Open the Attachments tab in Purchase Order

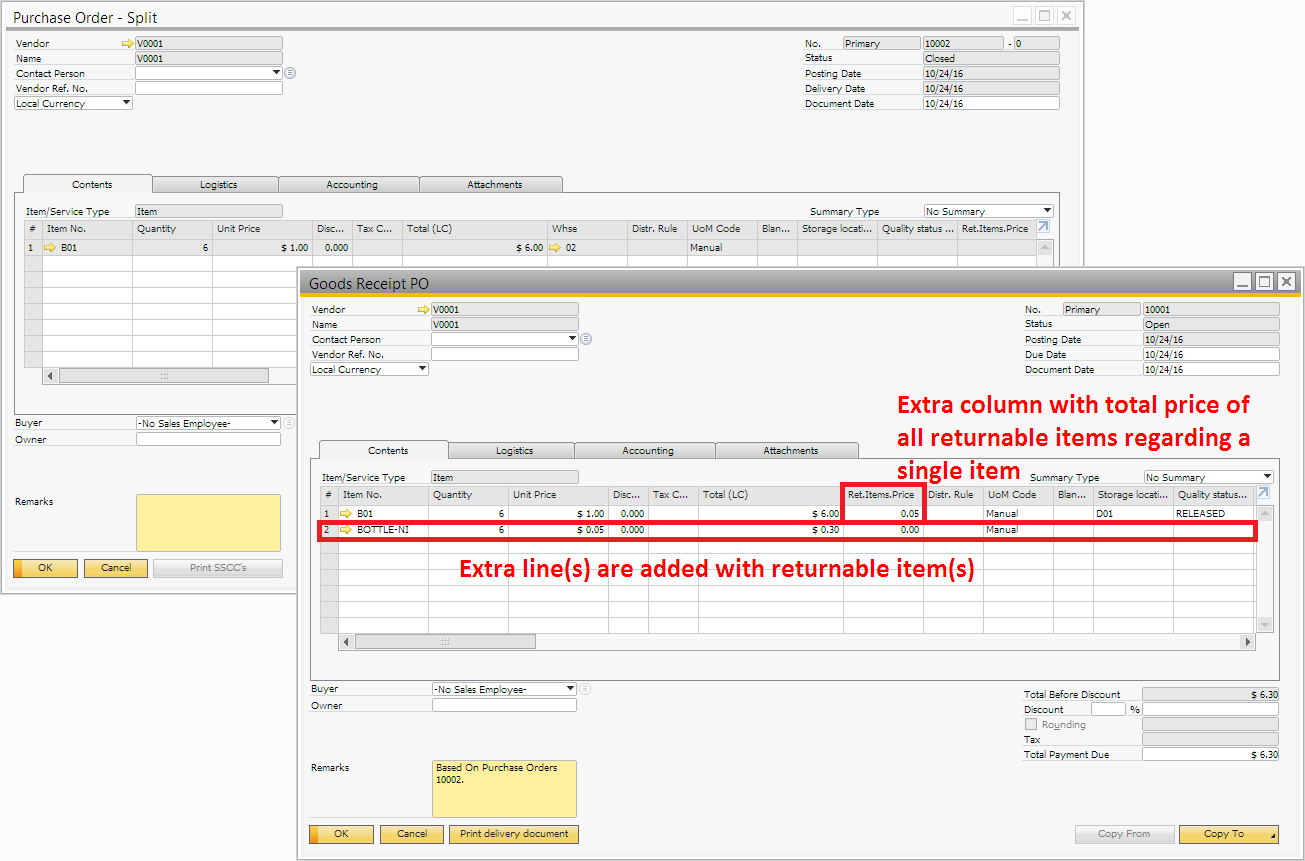[x=494, y=185]
